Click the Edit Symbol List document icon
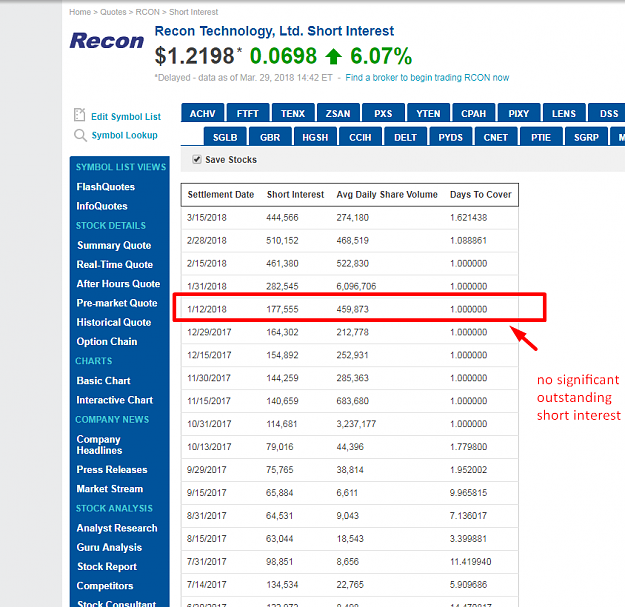 (x=80, y=115)
